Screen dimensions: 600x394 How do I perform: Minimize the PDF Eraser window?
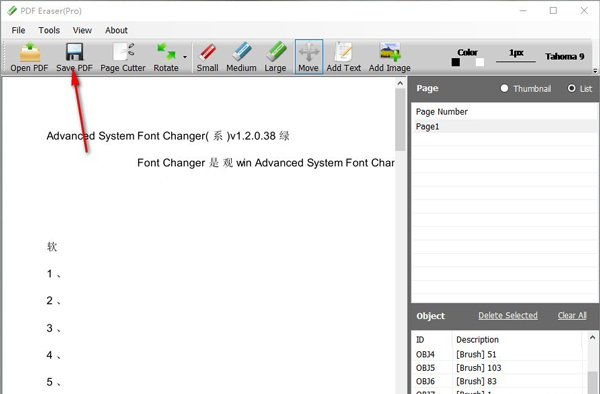(523, 11)
